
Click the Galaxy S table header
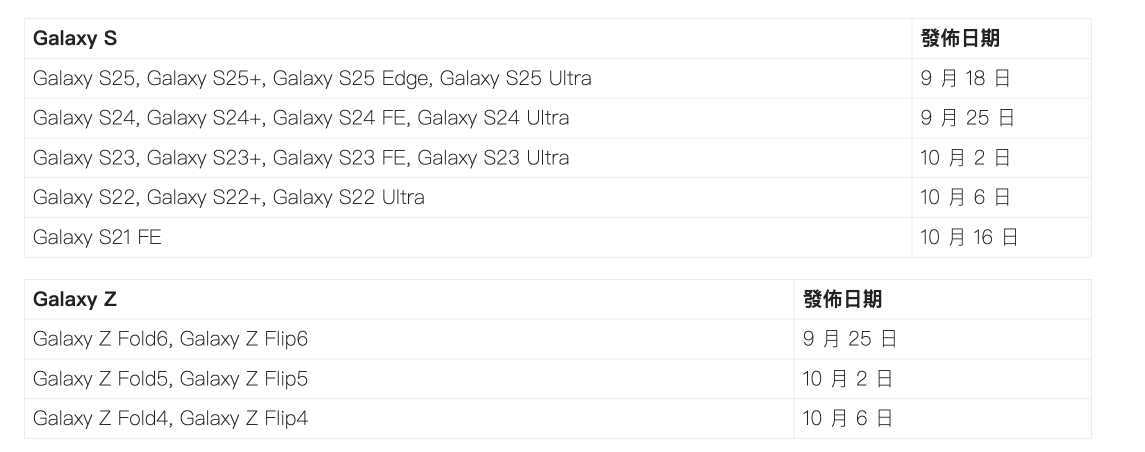tap(75, 39)
